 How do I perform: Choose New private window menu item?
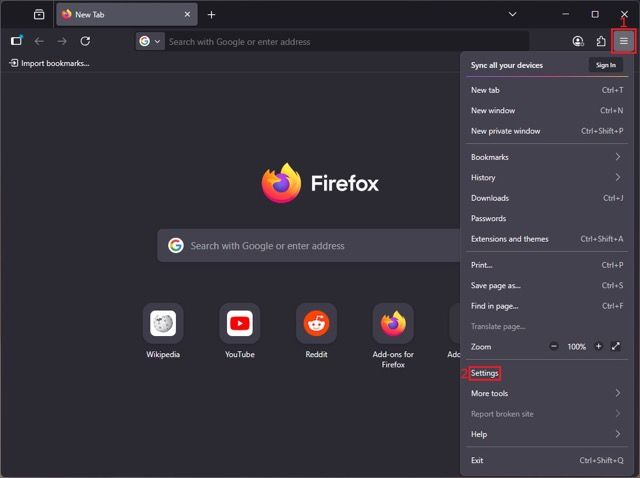click(506, 131)
